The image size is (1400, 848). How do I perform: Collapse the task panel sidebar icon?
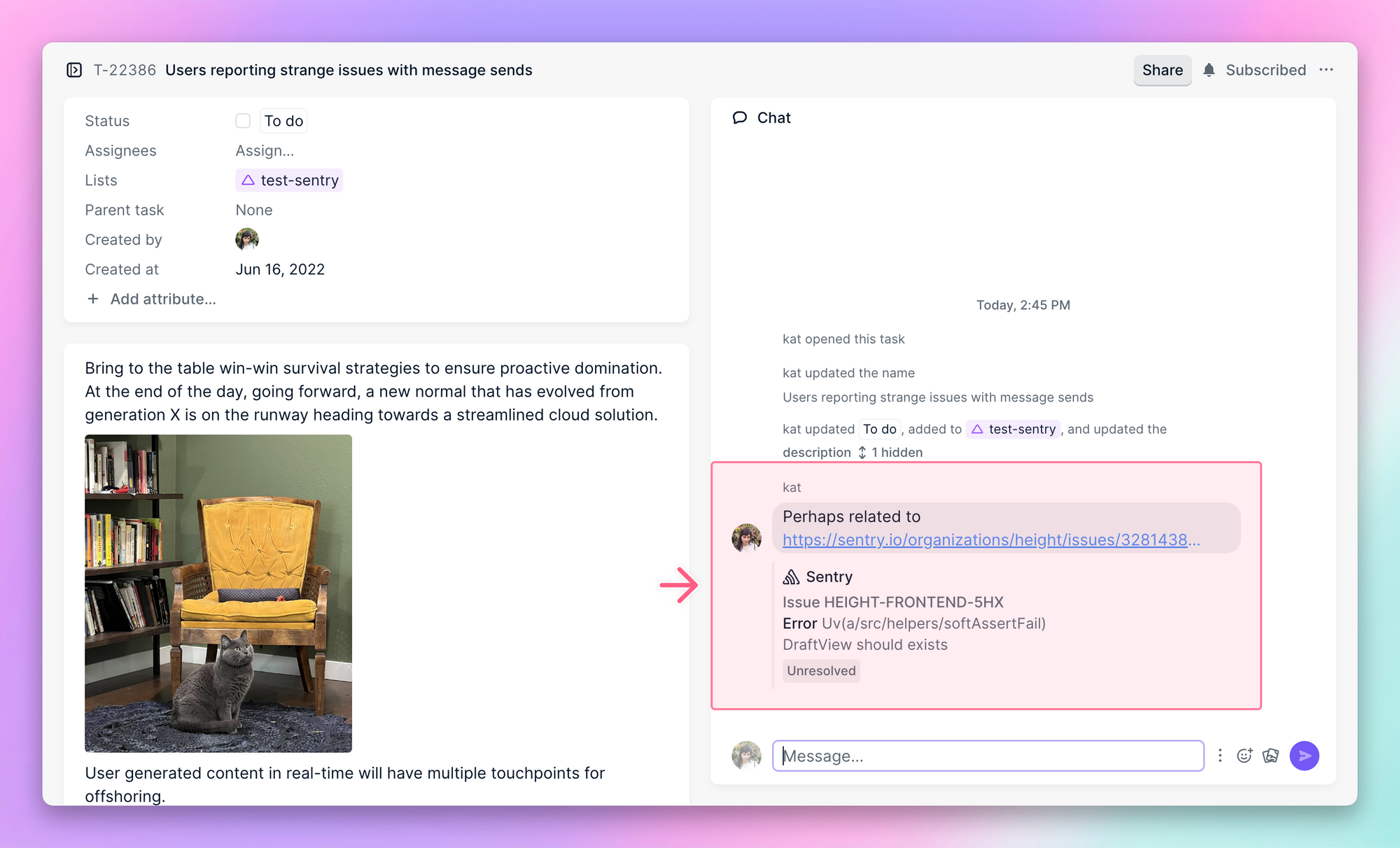click(x=74, y=70)
